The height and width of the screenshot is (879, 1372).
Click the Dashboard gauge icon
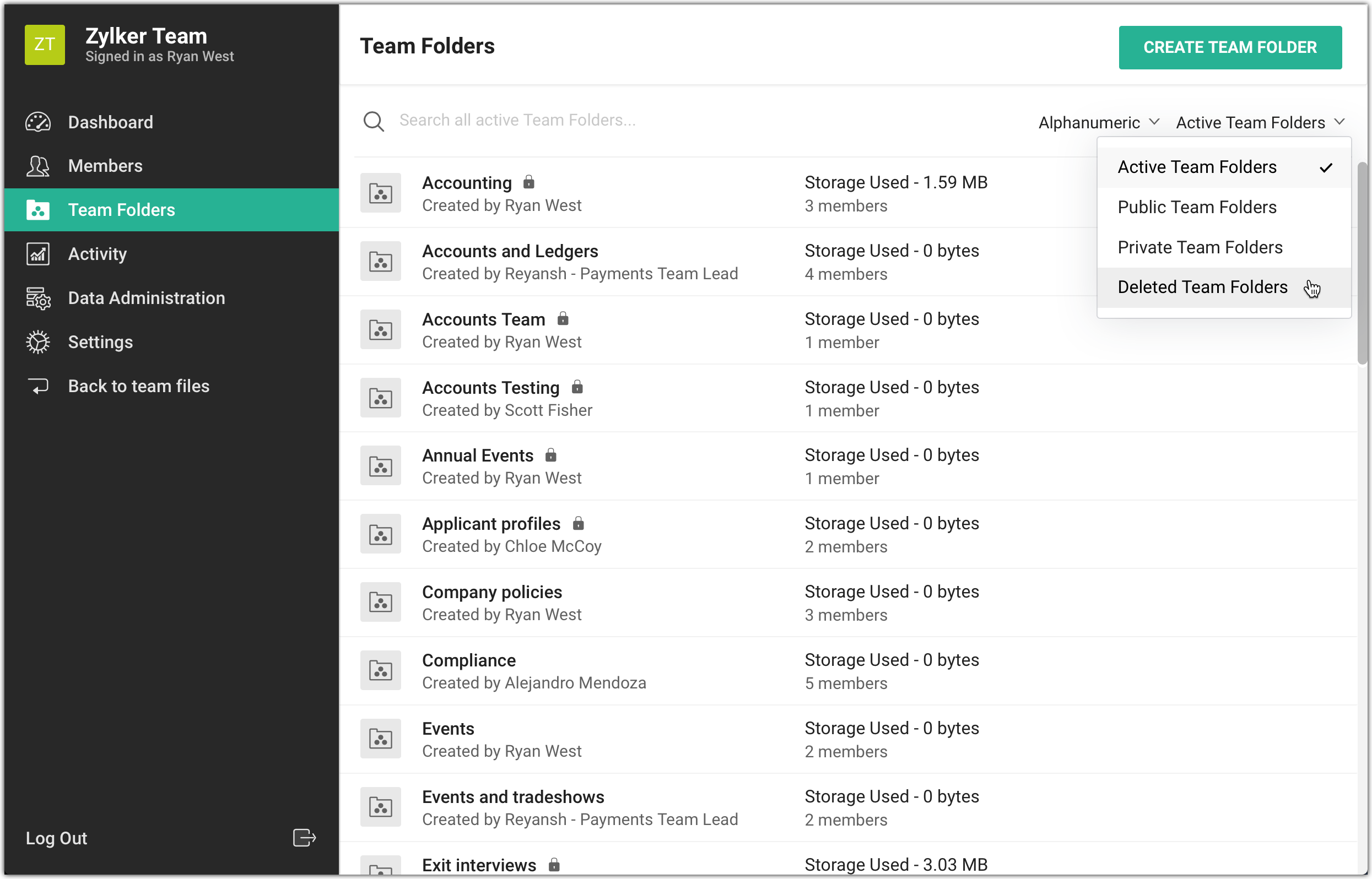37,122
